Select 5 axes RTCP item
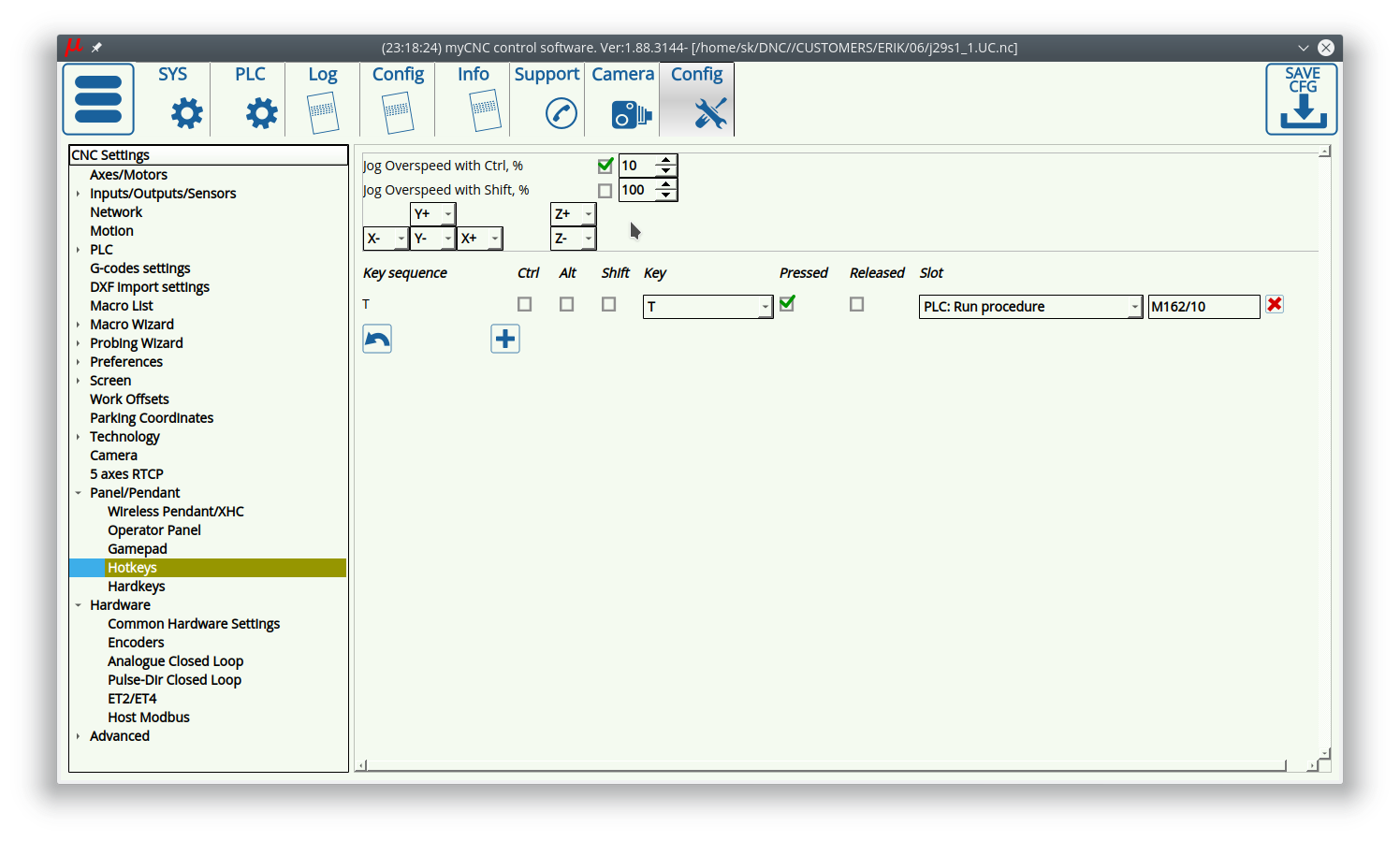1400x841 pixels. pyautogui.click(x=126, y=474)
